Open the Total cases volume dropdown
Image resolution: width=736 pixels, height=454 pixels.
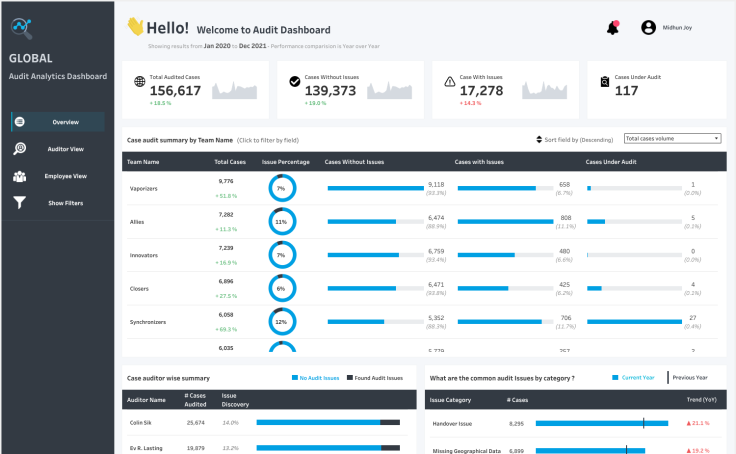point(672,138)
